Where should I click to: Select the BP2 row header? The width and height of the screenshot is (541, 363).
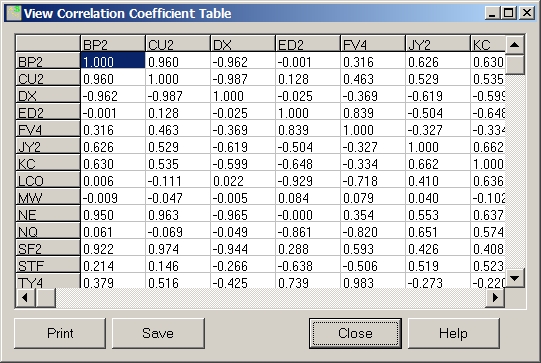click(48, 61)
